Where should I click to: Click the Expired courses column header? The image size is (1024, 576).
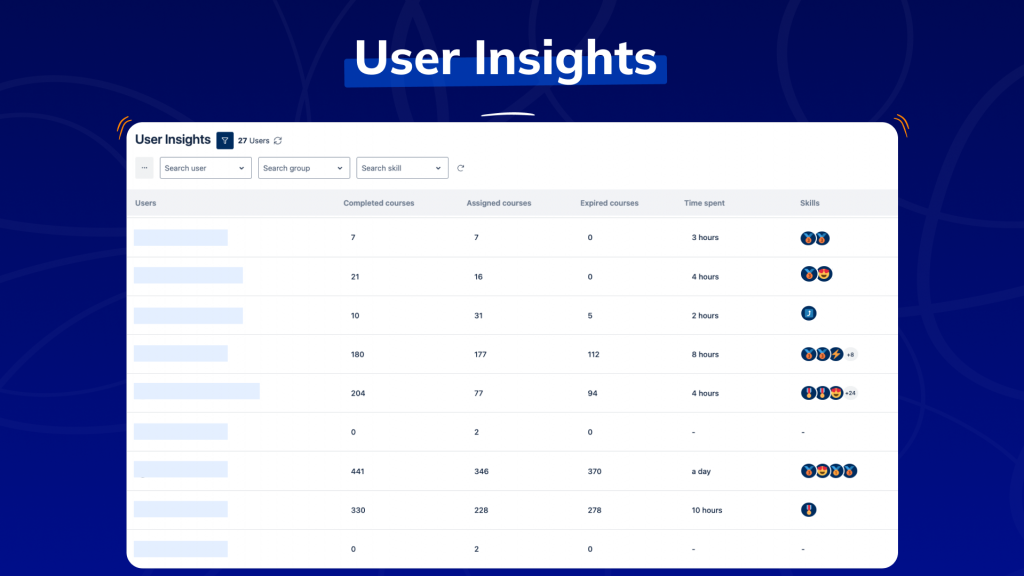coord(609,203)
